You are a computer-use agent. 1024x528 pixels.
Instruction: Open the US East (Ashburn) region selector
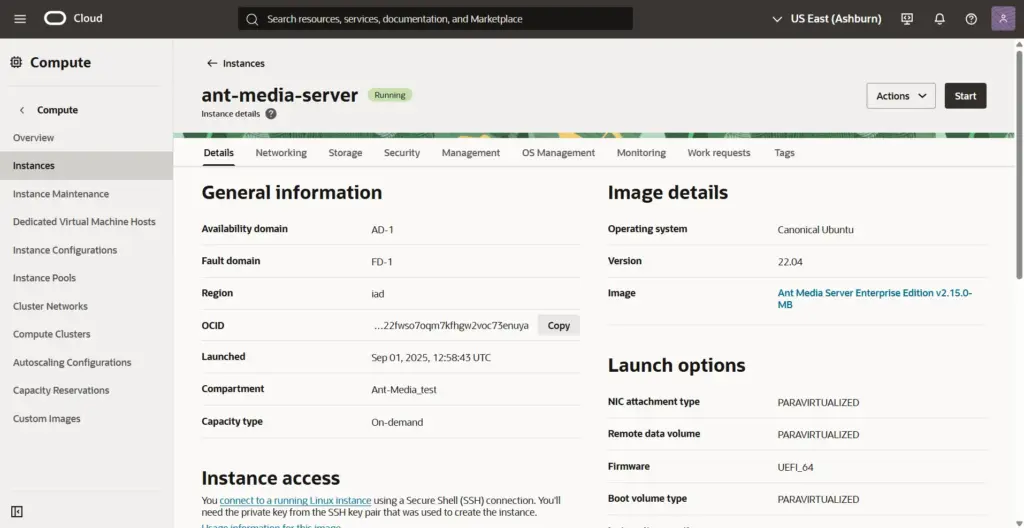click(827, 19)
